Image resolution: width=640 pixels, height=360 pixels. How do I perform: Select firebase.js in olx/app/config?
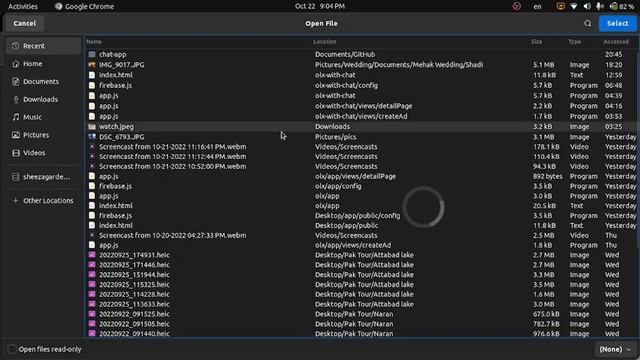[x=361, y=186]
